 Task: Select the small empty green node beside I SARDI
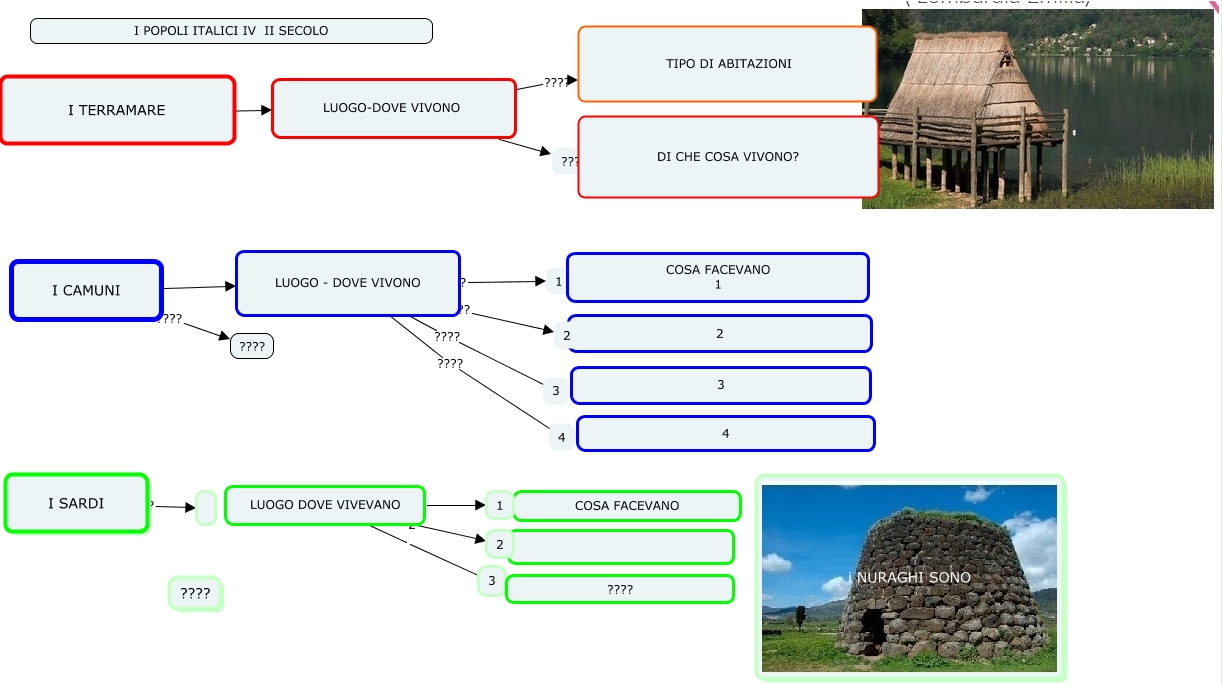pyautogui.click(x=206, y=508)
